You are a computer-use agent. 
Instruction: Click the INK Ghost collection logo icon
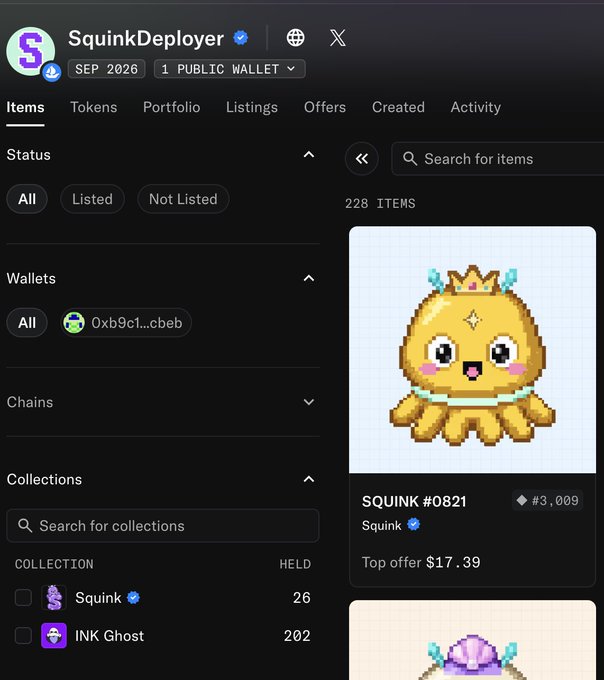54,636
